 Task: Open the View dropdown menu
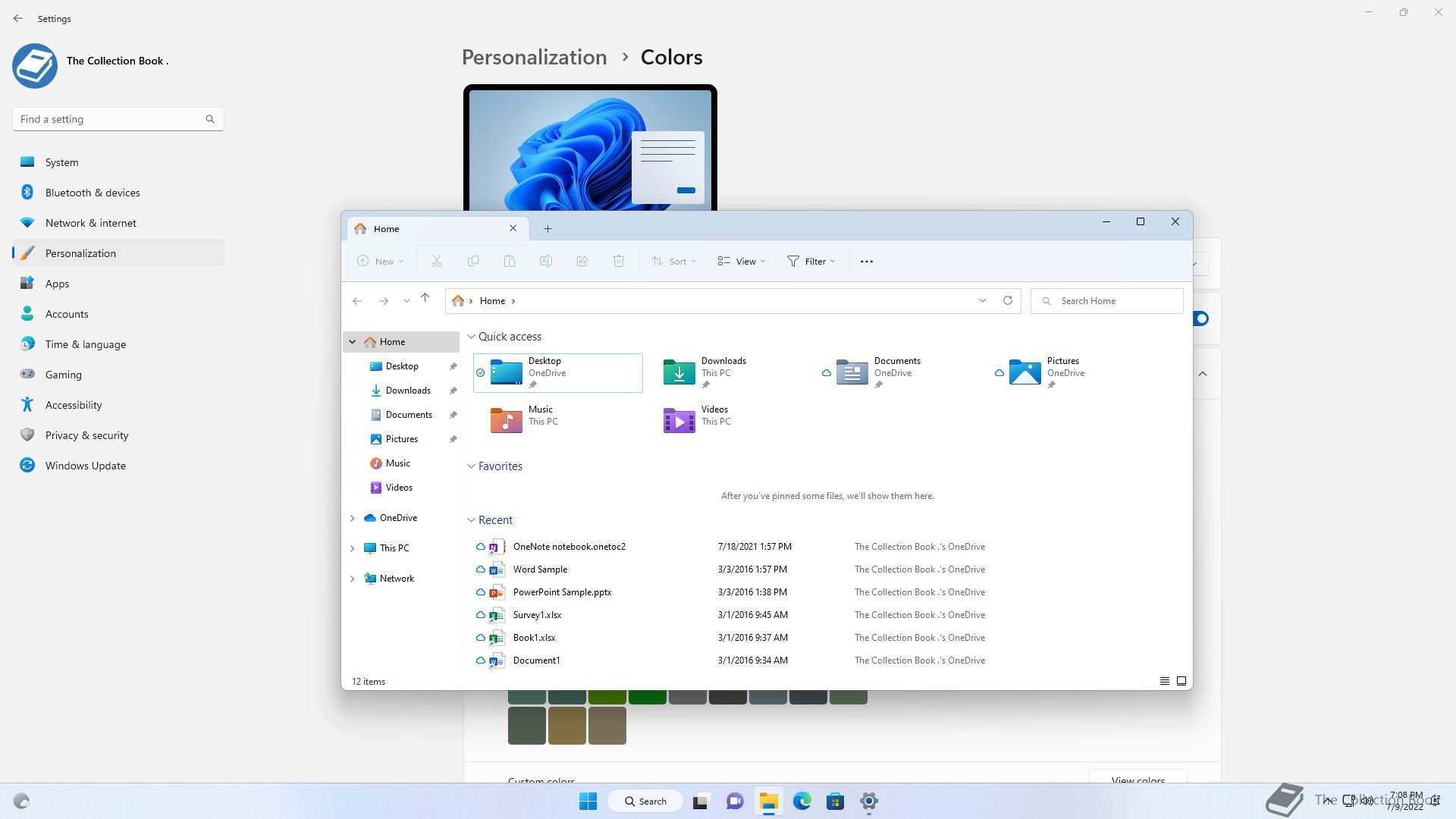click(742, 261)
